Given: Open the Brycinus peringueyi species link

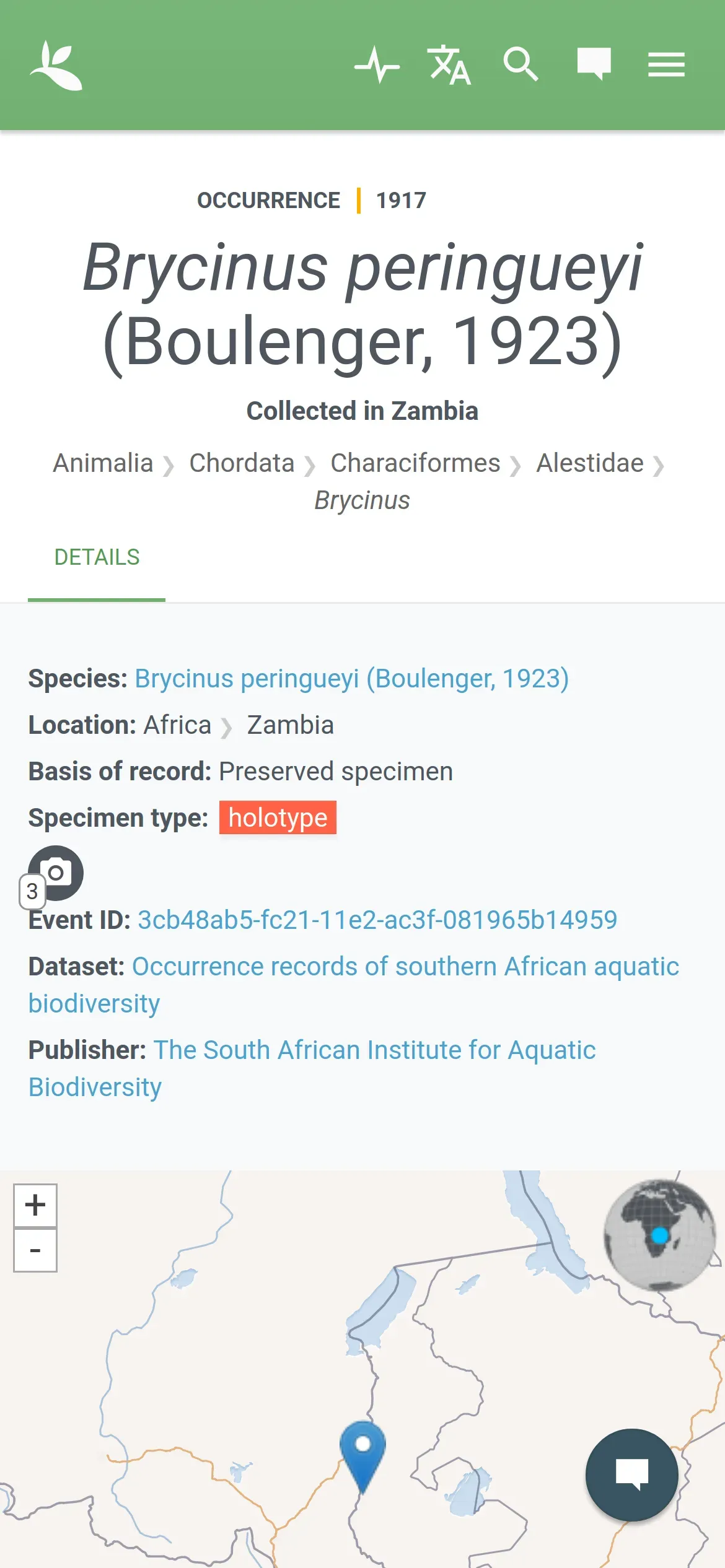Looking at the screenshot, I should (351, 679).
